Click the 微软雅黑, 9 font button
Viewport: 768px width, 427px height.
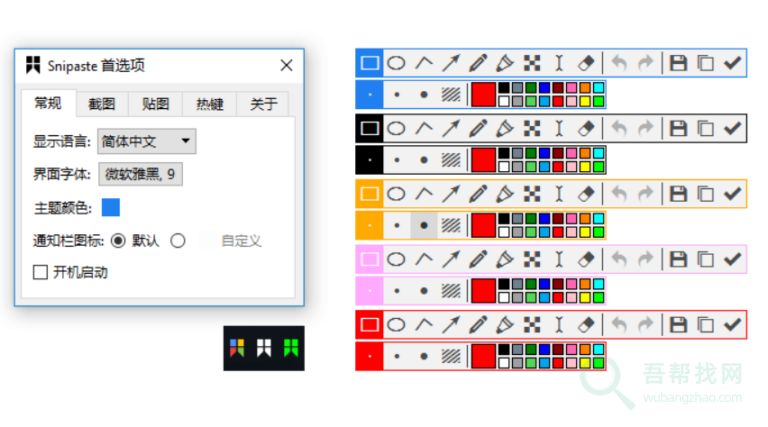140,174
